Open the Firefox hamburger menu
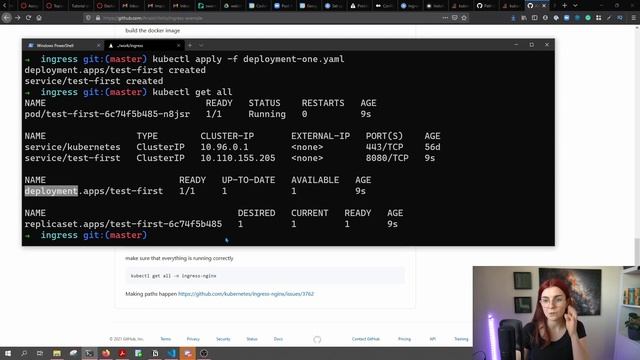 pos(634,18)
